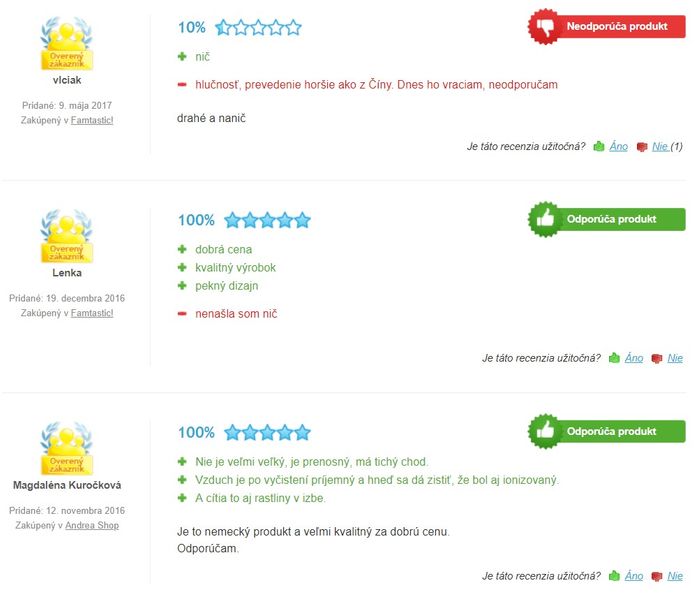Click thumbs-down icon in Magdaléna Kuročková's review
The image size is (700, 593).
point(657,576)
